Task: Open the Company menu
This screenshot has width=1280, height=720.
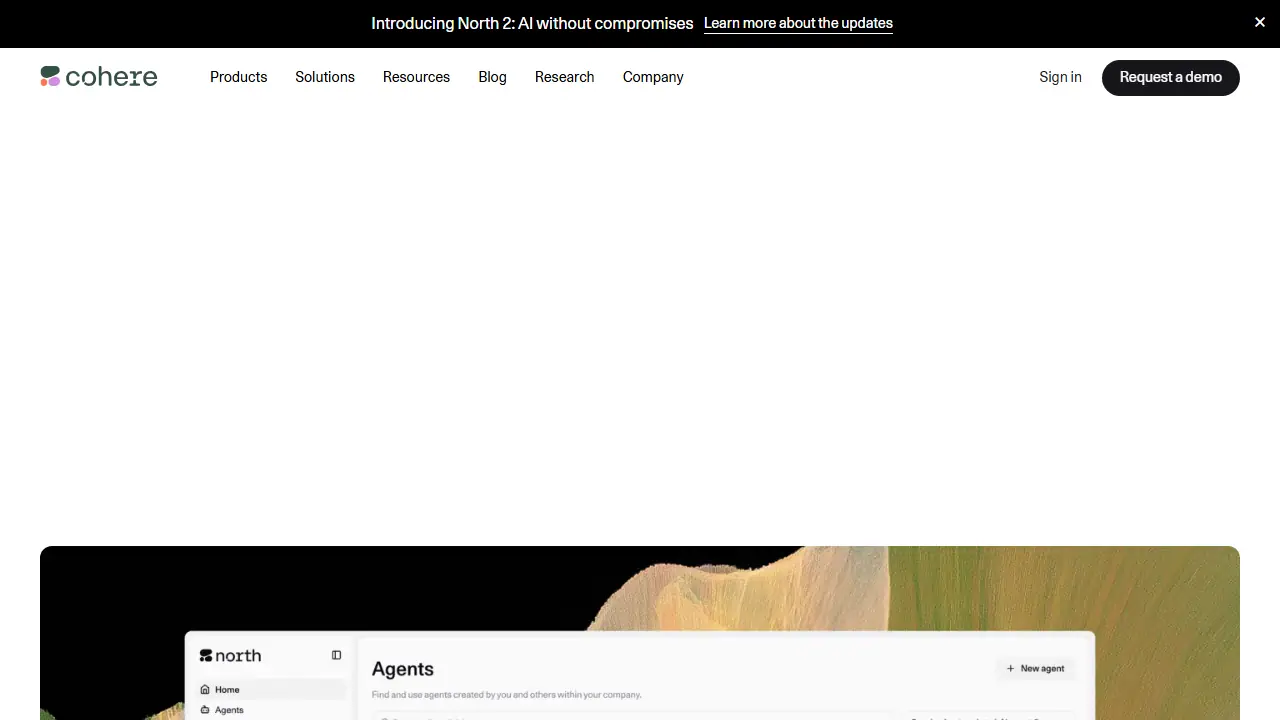Action: tap(653, 77)
